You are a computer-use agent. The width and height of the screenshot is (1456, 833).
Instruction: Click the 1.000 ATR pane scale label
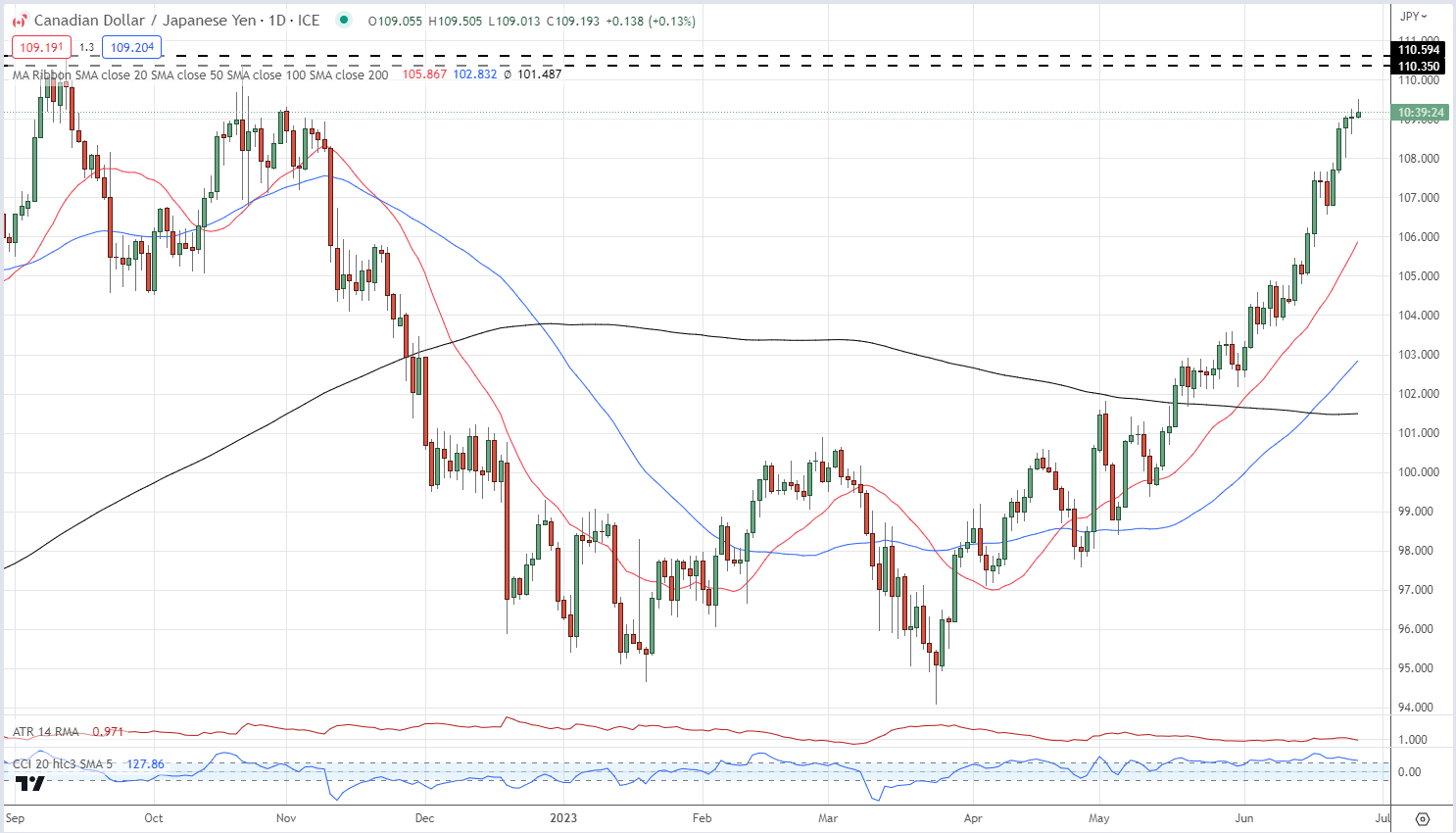tap(1412, 739)
